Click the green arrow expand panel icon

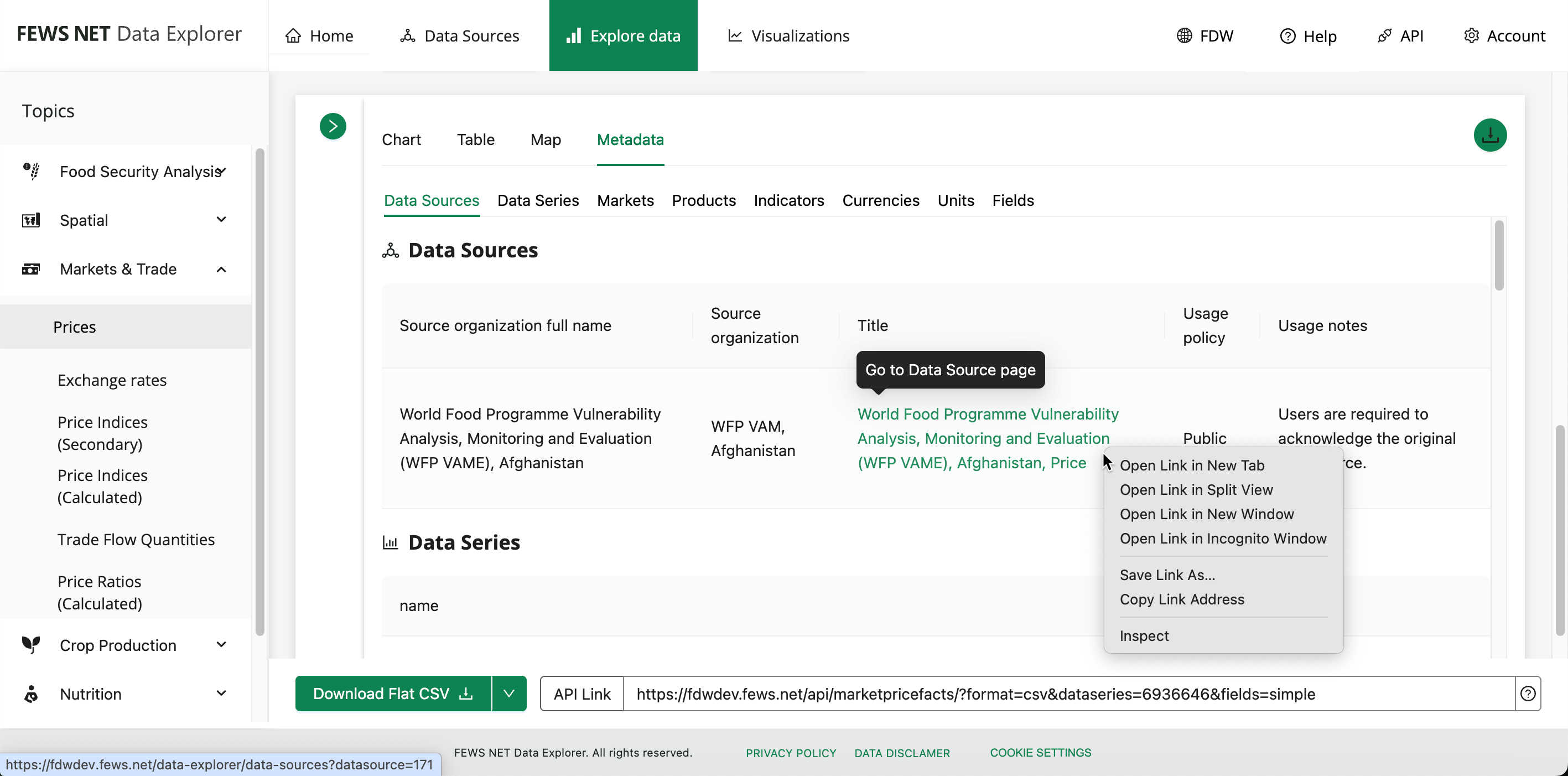[333, 126]
